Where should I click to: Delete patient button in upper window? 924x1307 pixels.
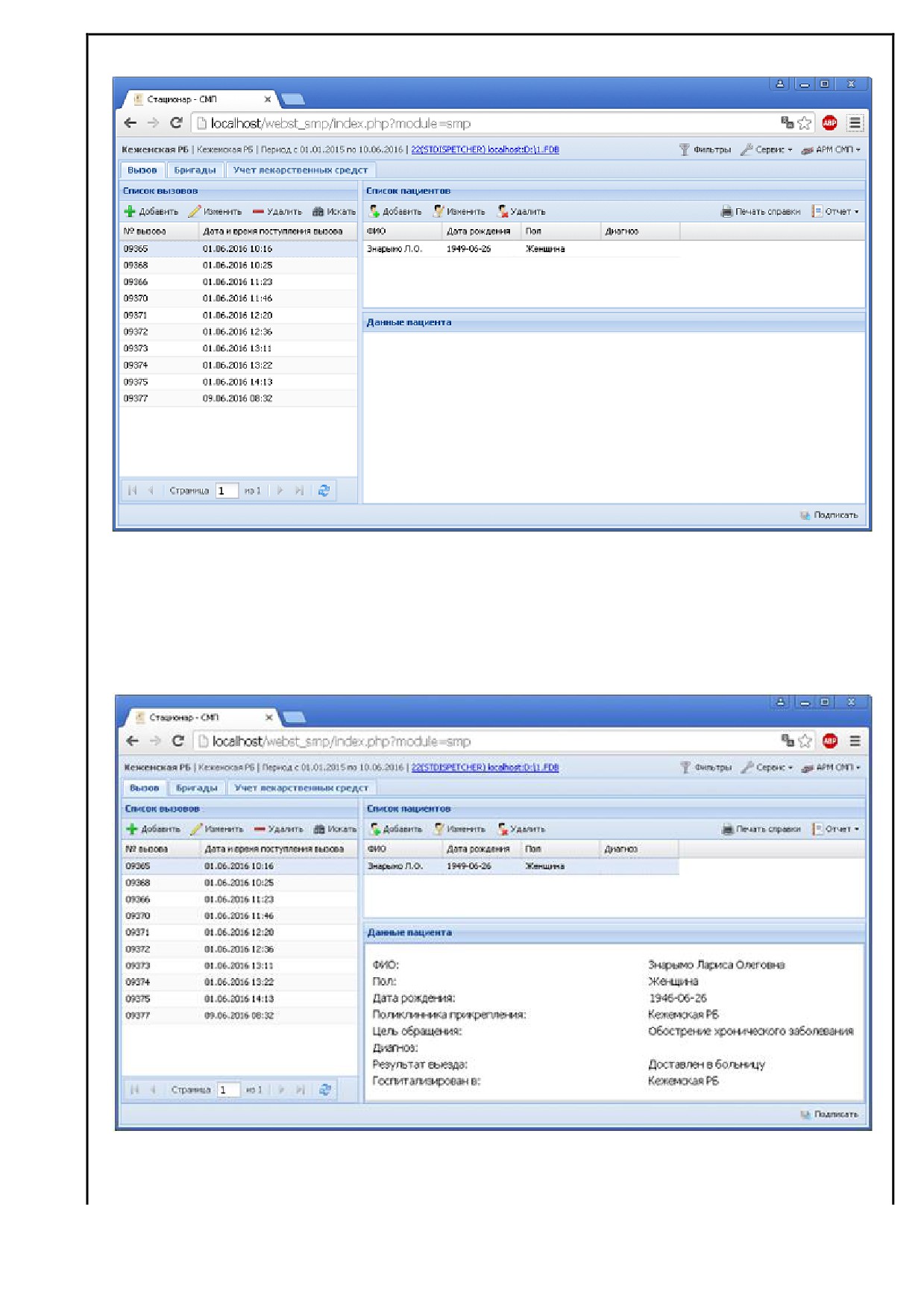tap(521, 212)
